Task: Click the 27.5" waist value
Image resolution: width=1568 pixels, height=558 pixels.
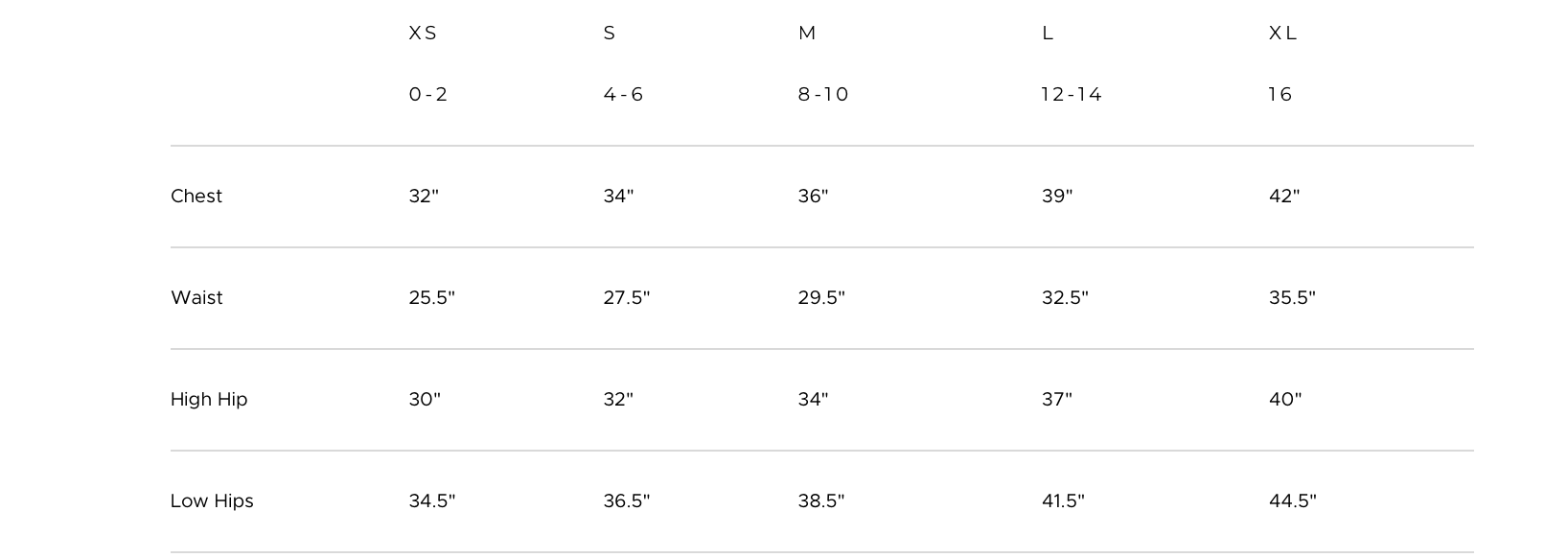Action: click(x=627, y=298)
